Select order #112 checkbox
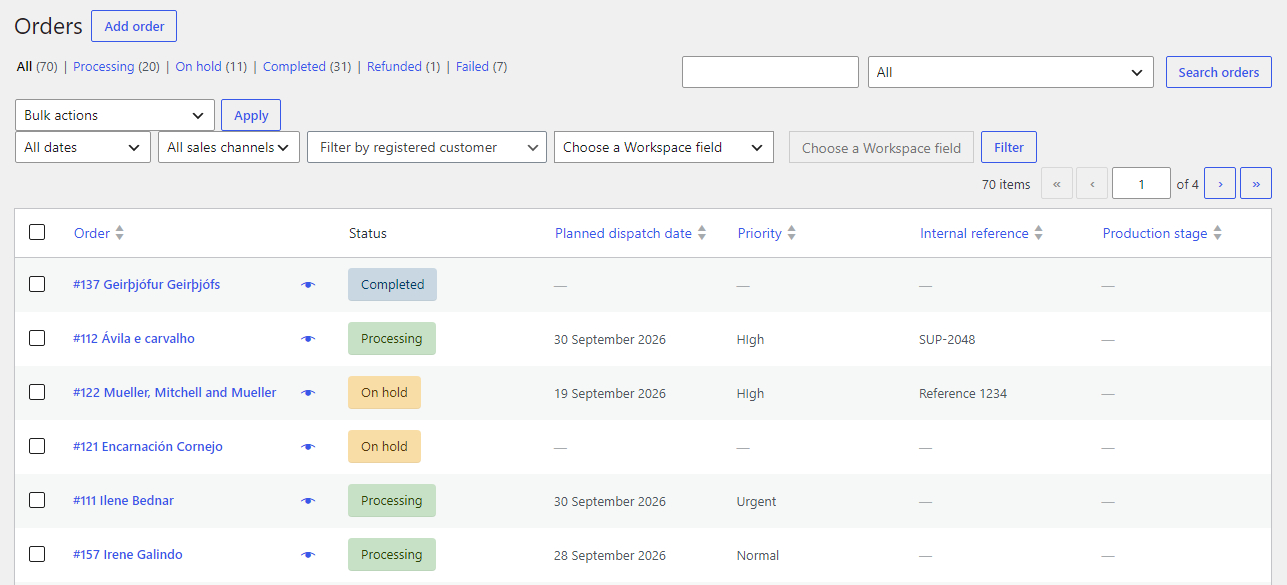Image resolution: width=1287 pixels, height=585 pixels. pos(37,338)
